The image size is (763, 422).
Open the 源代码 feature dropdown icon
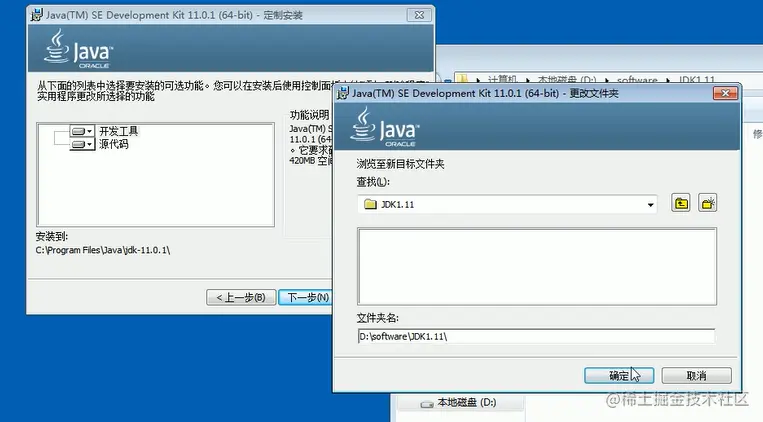point(82,144)
